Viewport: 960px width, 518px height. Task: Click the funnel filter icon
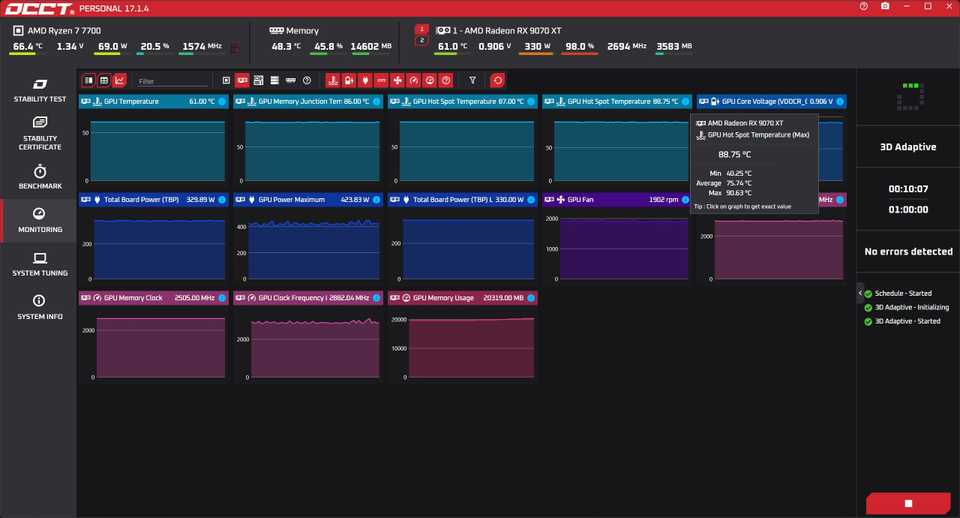[x=473, y=80]
